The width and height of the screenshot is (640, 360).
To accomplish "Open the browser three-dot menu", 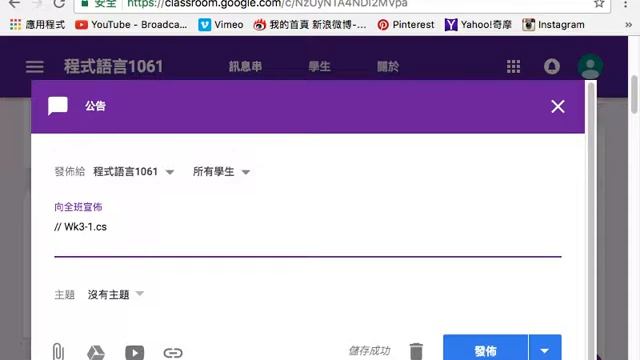I will 625,4.
